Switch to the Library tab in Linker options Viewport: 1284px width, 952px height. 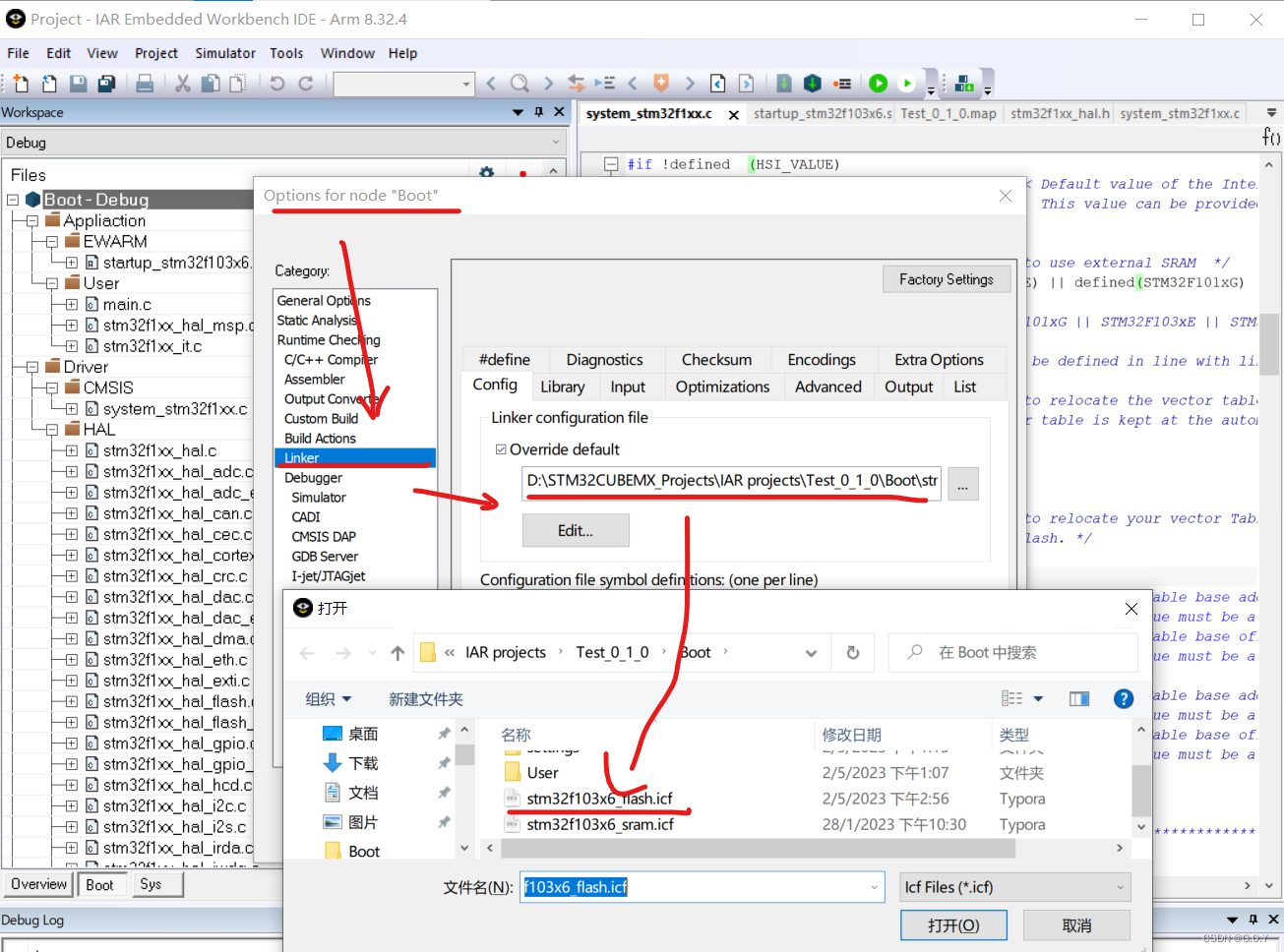tap(562, 387)
